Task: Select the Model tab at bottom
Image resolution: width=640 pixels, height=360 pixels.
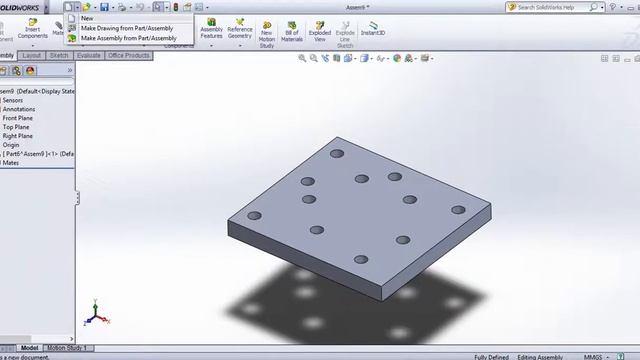Action: pyautogui.click(x=29, y=348)
